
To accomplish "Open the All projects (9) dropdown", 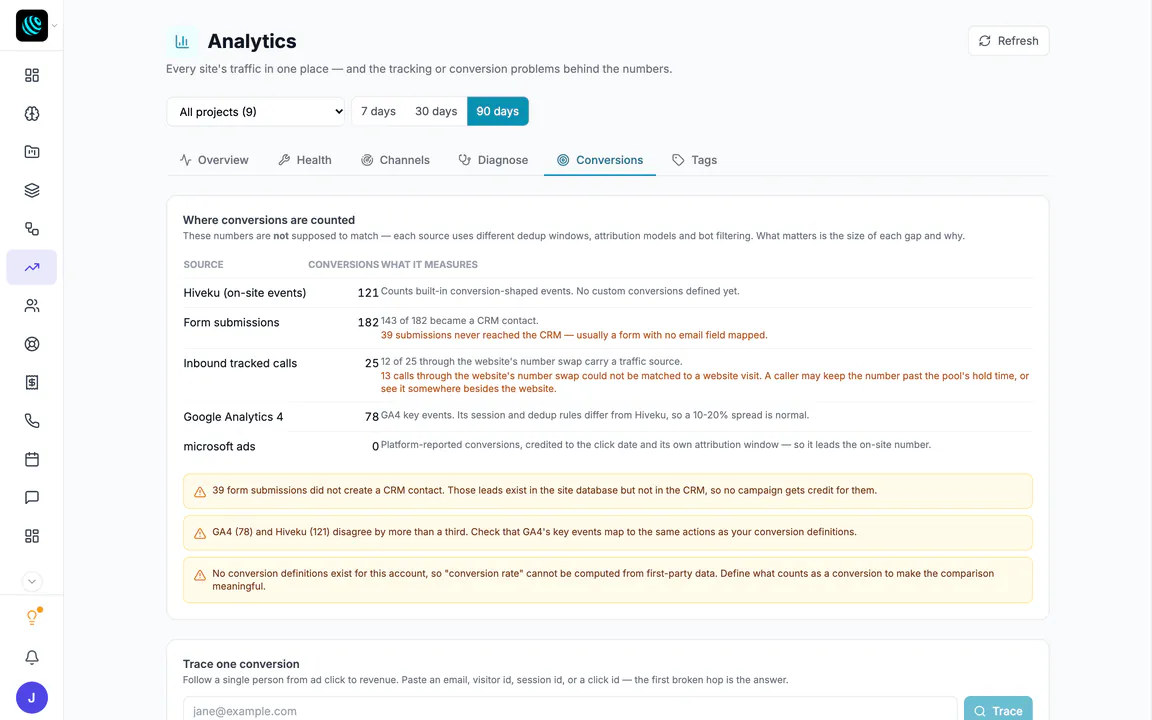I will 256,112.
